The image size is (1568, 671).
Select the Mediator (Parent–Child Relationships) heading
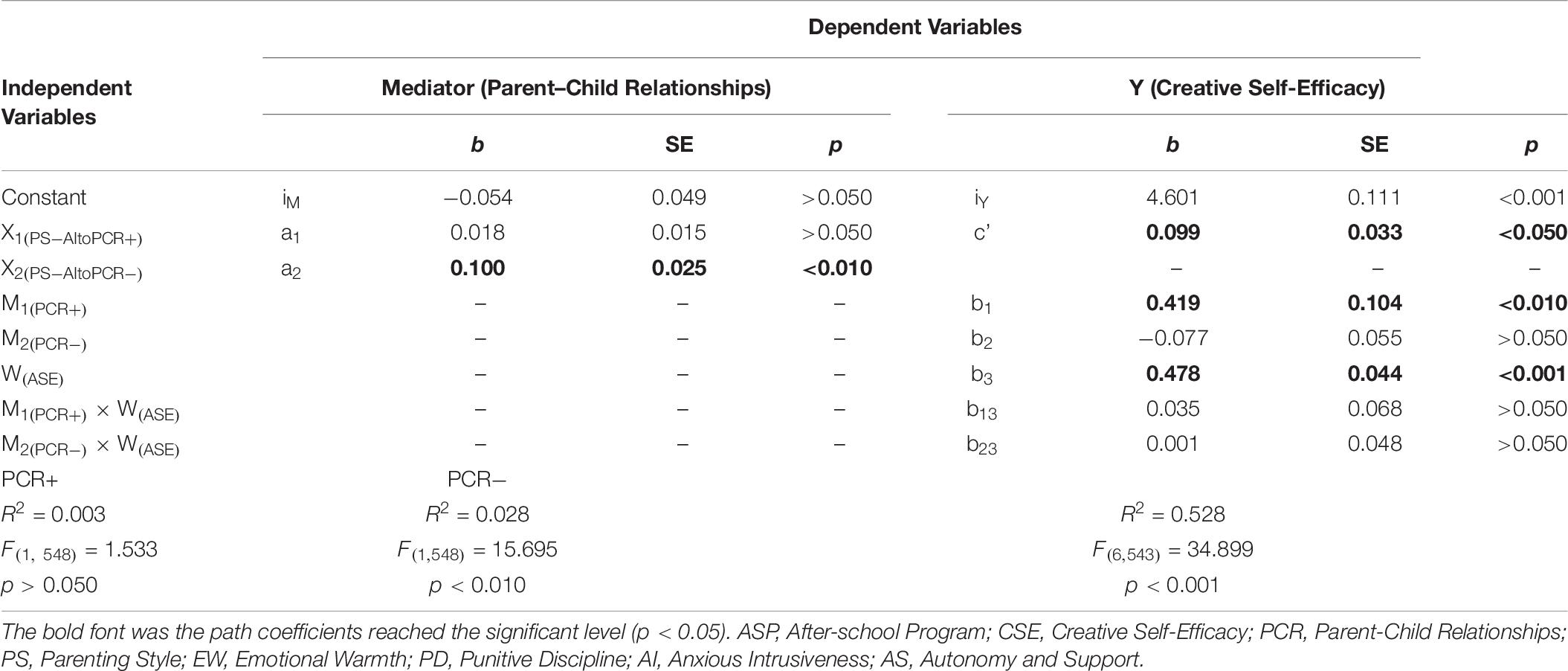point(576,89)
